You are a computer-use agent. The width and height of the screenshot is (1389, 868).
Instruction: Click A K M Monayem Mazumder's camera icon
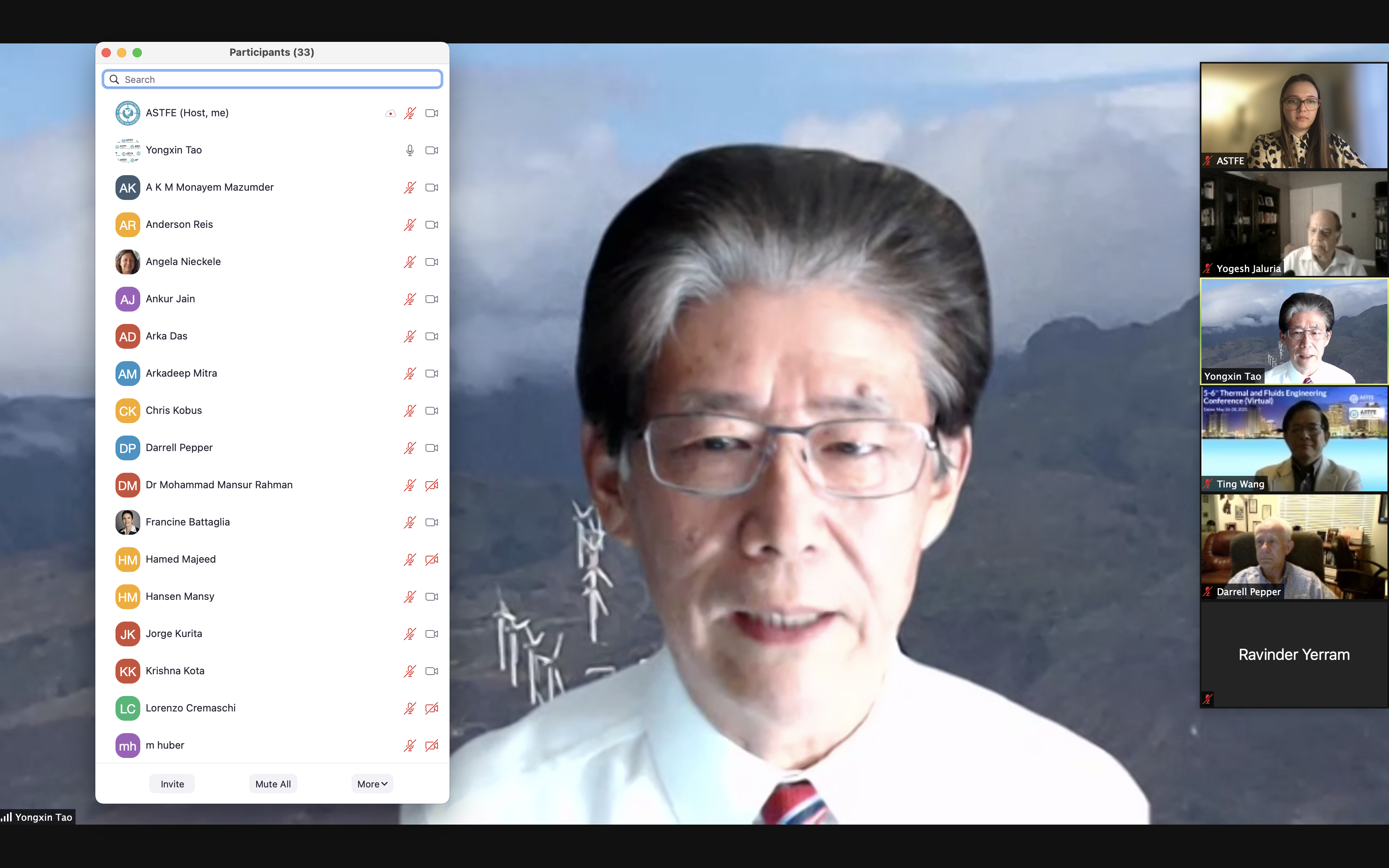(432, 188)
